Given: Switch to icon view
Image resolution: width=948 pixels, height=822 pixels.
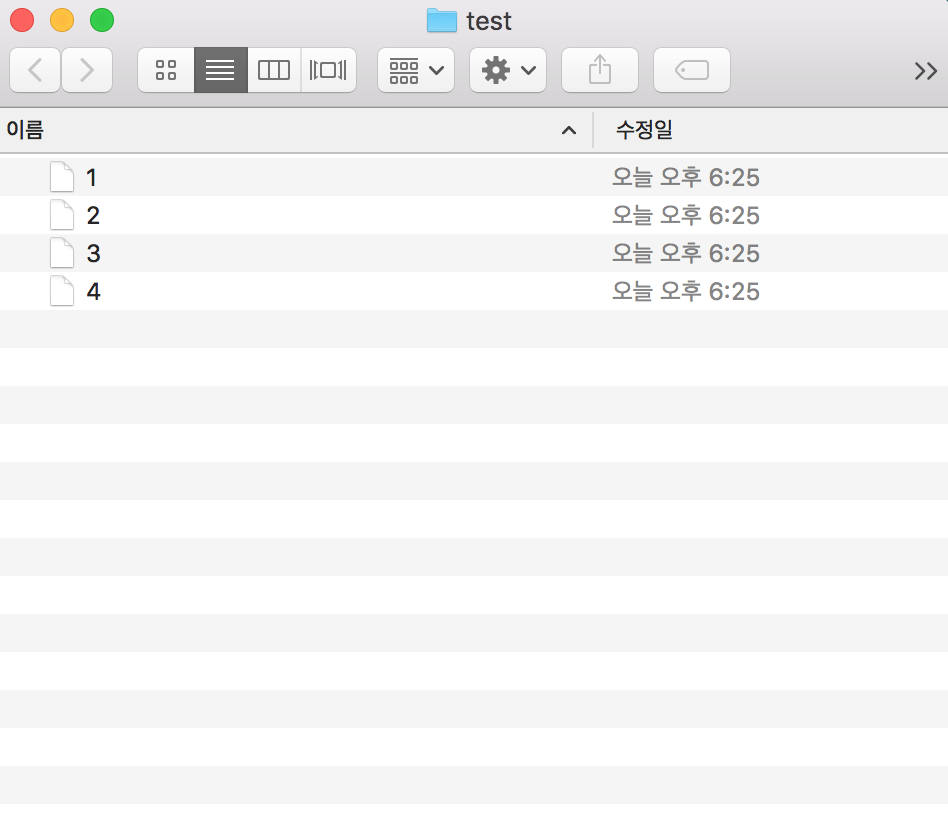Looking at the screenshot, I should [166, 70].
